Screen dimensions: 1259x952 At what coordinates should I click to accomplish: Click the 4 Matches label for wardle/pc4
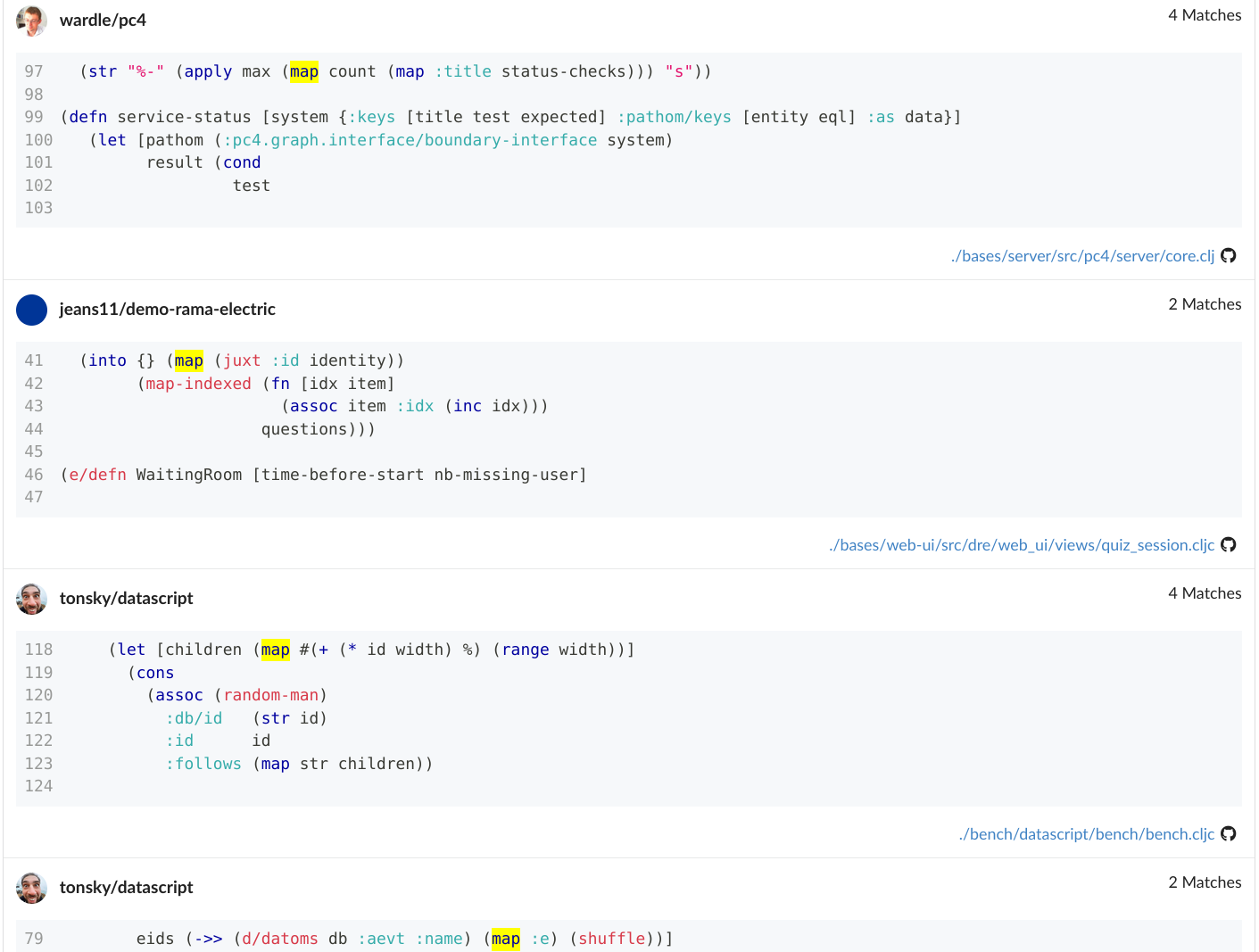click(x=1205, y=14)
